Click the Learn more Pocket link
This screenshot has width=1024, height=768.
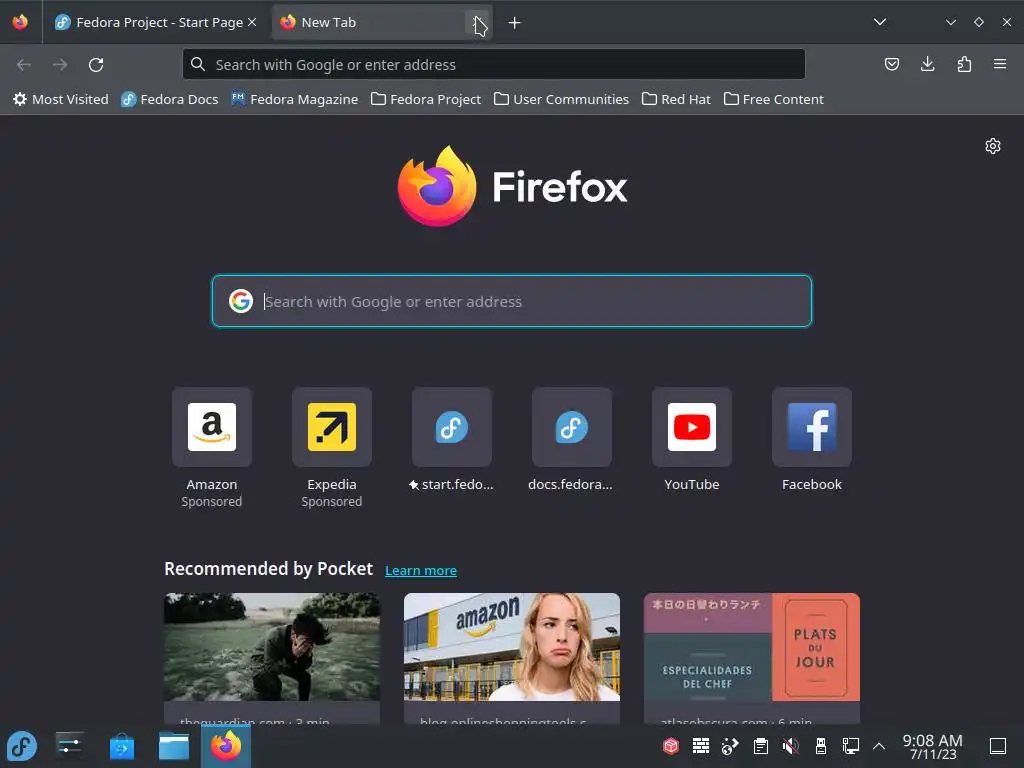(x=421, y=570)
